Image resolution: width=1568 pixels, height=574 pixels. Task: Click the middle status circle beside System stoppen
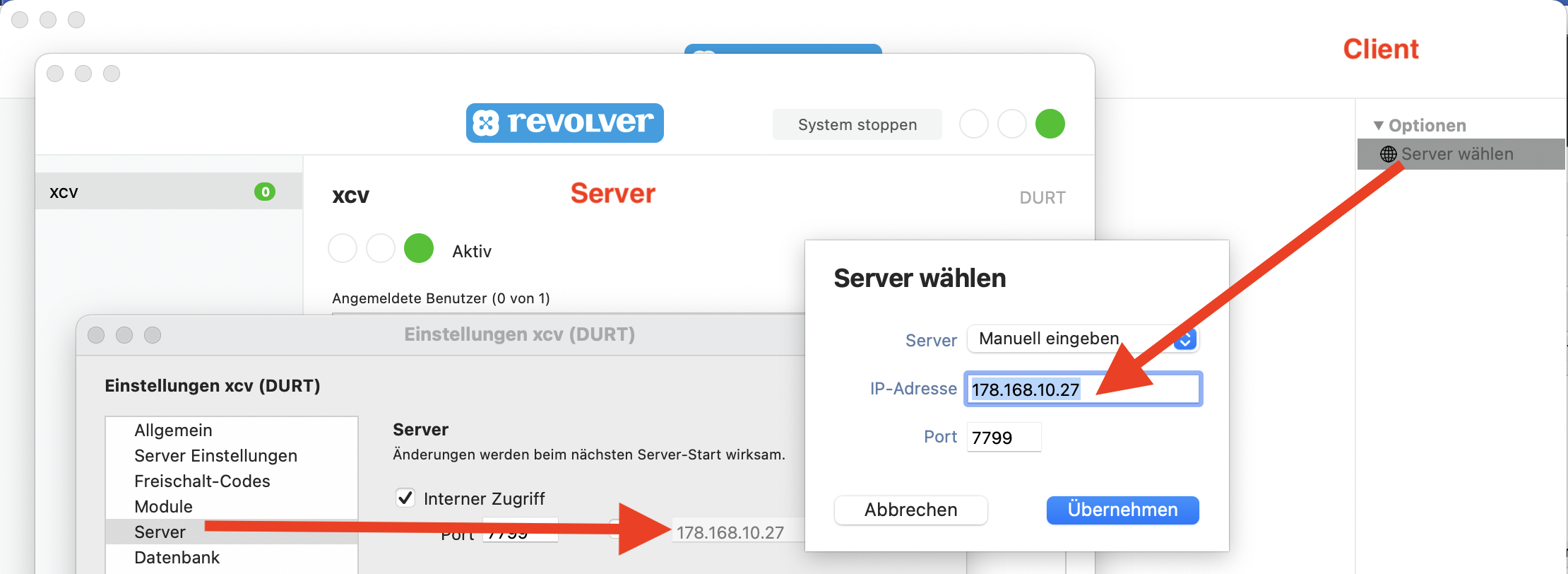pos(1011,124)
